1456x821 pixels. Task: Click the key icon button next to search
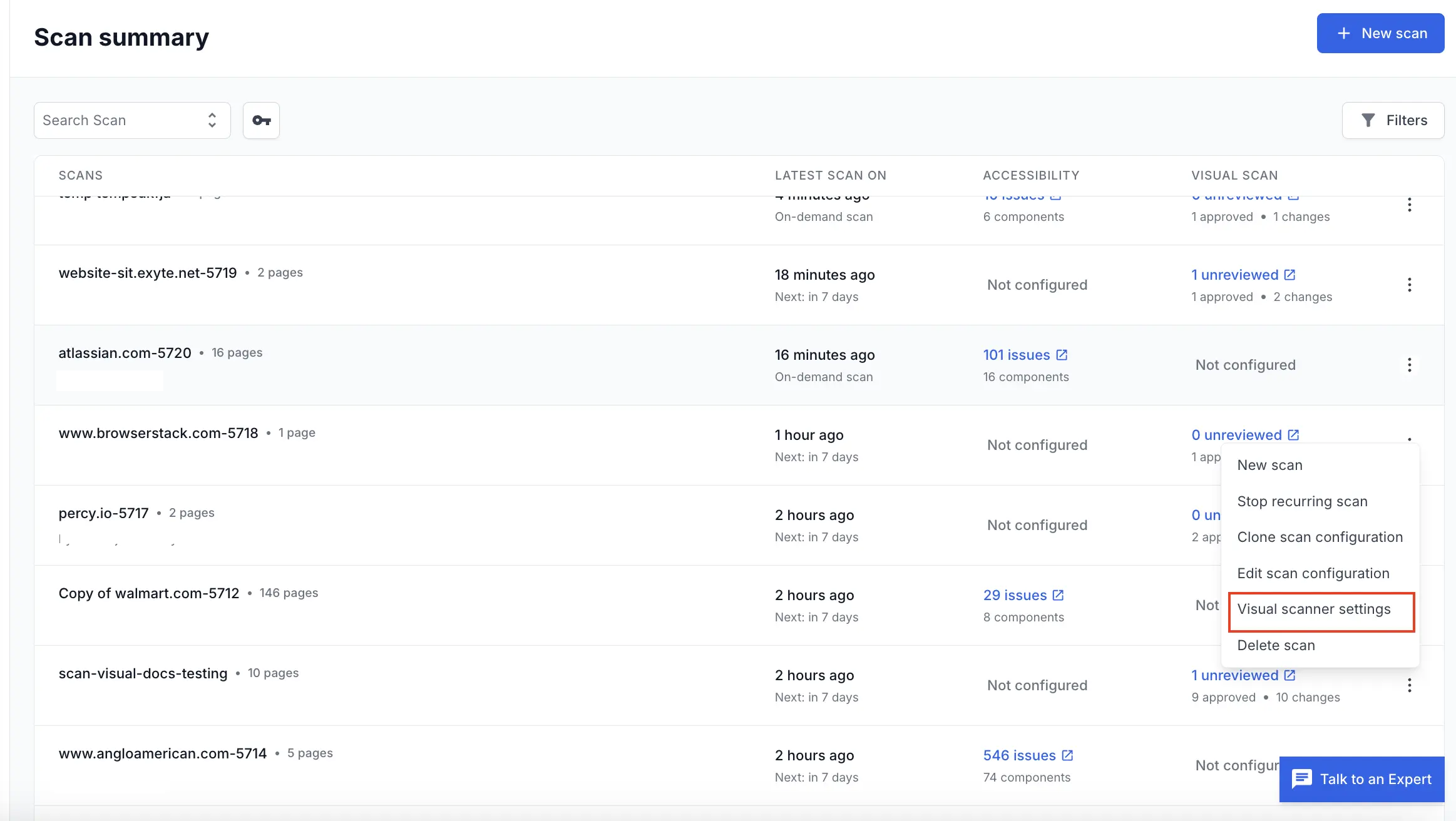[x=261, y=120]
